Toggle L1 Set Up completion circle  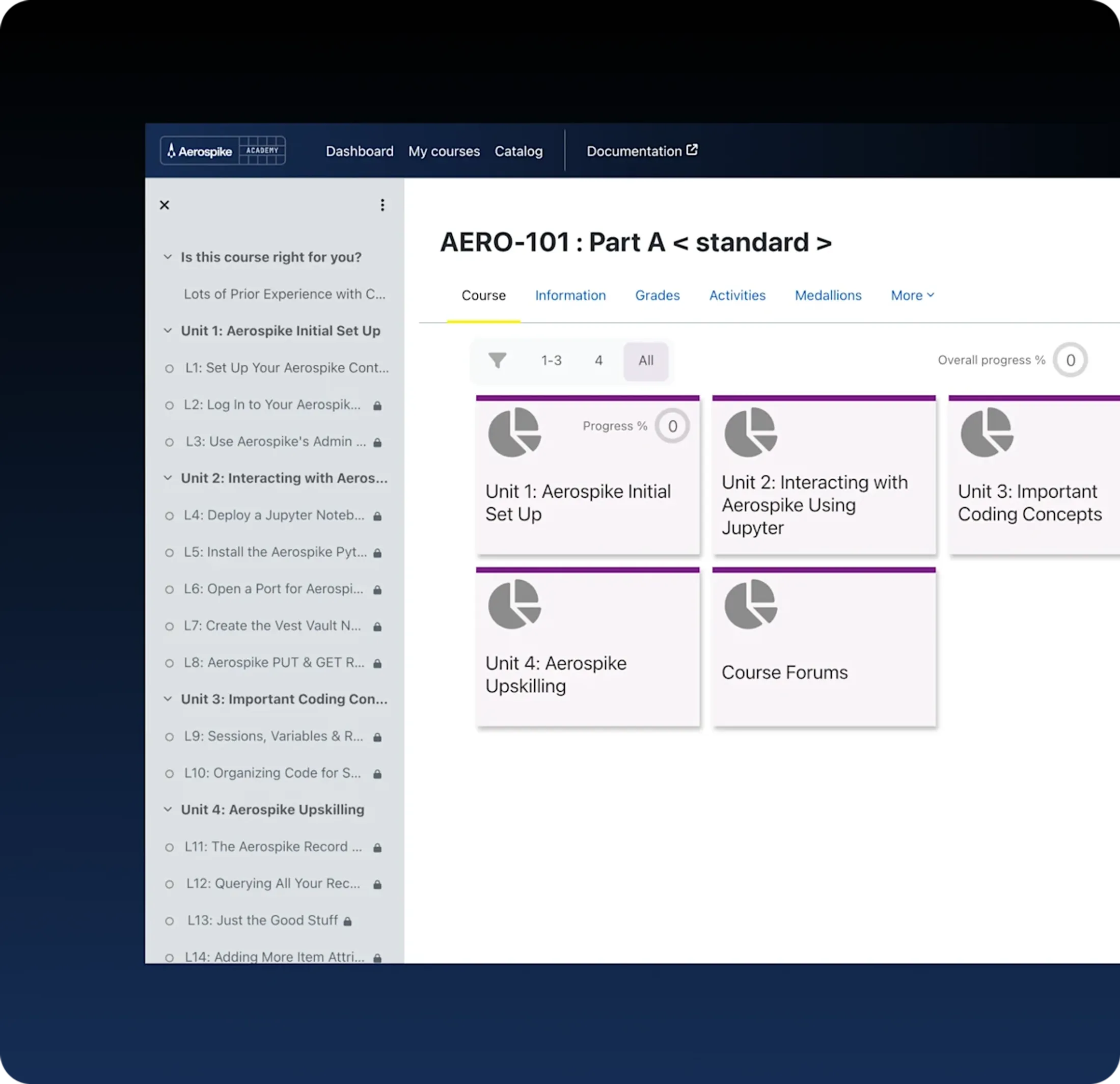[x=169, y=369]
